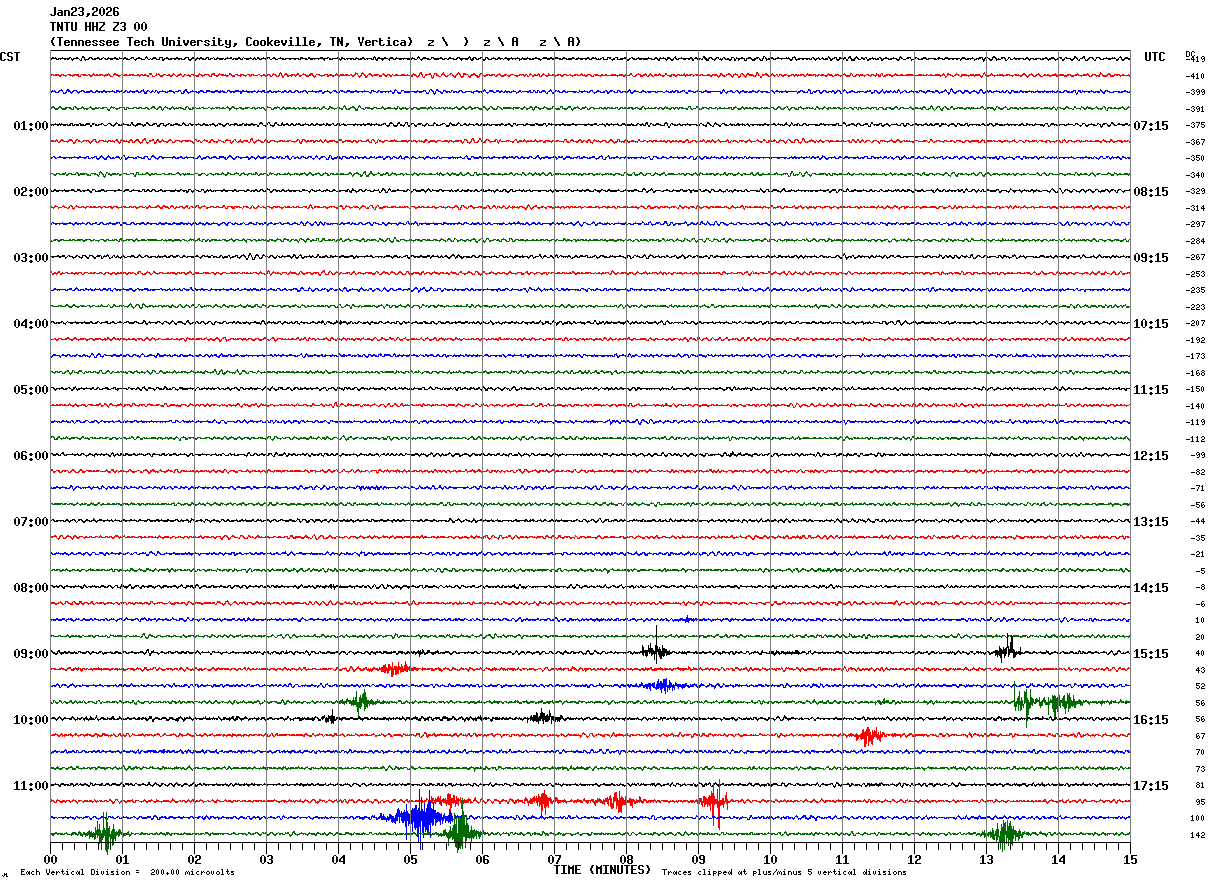Screen dimensions: 1210x886
Task: Click the 05 minute tick label on axis
Action: pos(410,859)
